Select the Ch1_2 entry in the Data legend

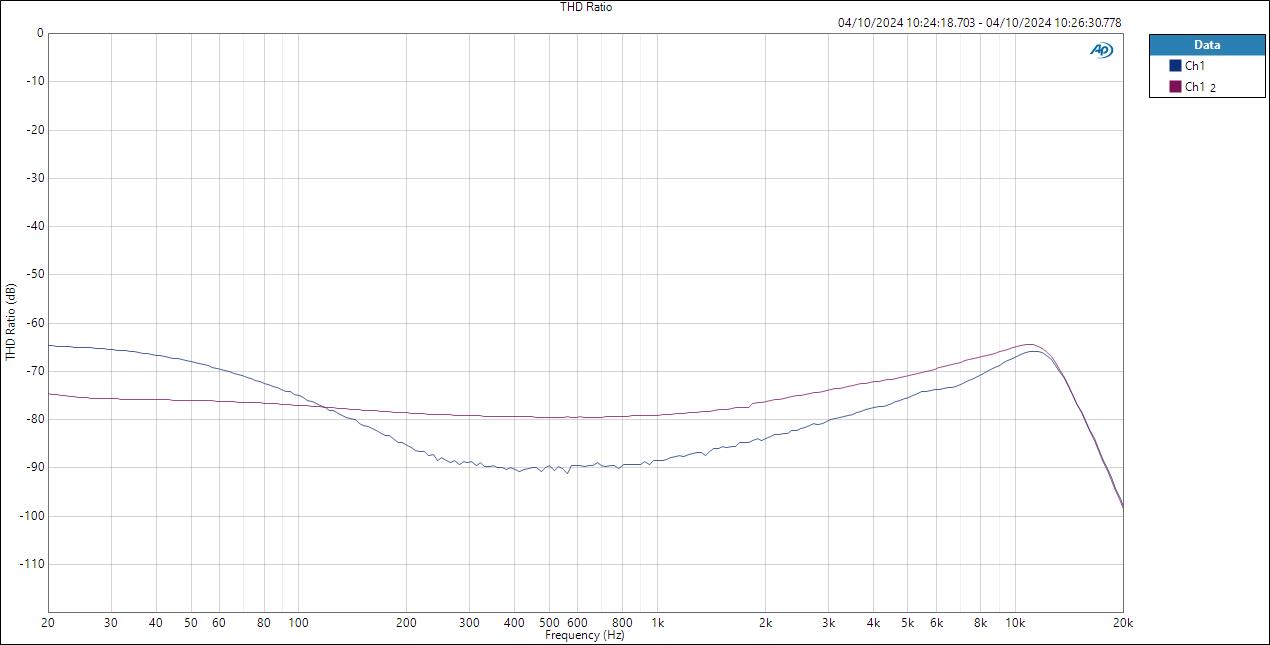point(1198,86)
